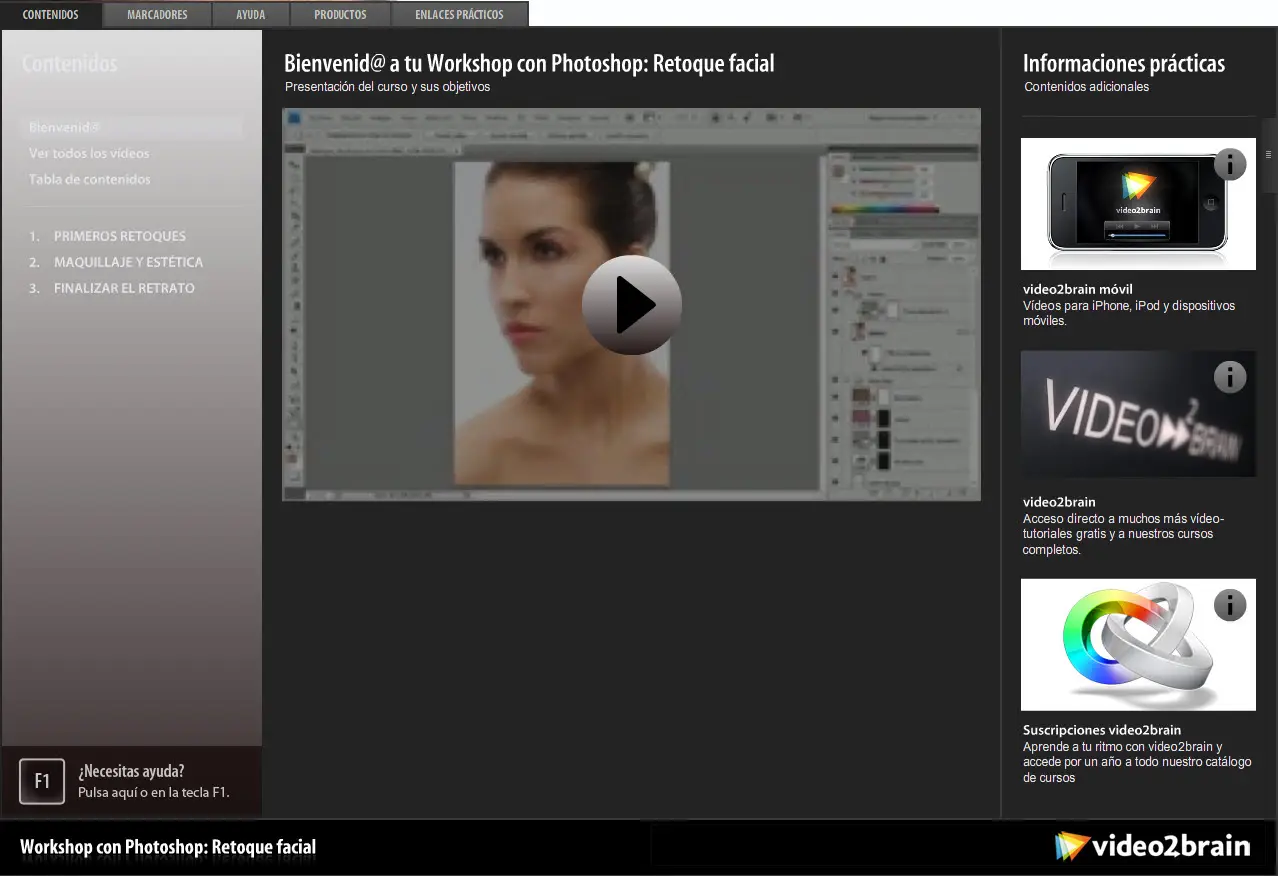Open the colored rings subscription thumbnail
Screen dimensions: 1278x876
[1138, 645]
